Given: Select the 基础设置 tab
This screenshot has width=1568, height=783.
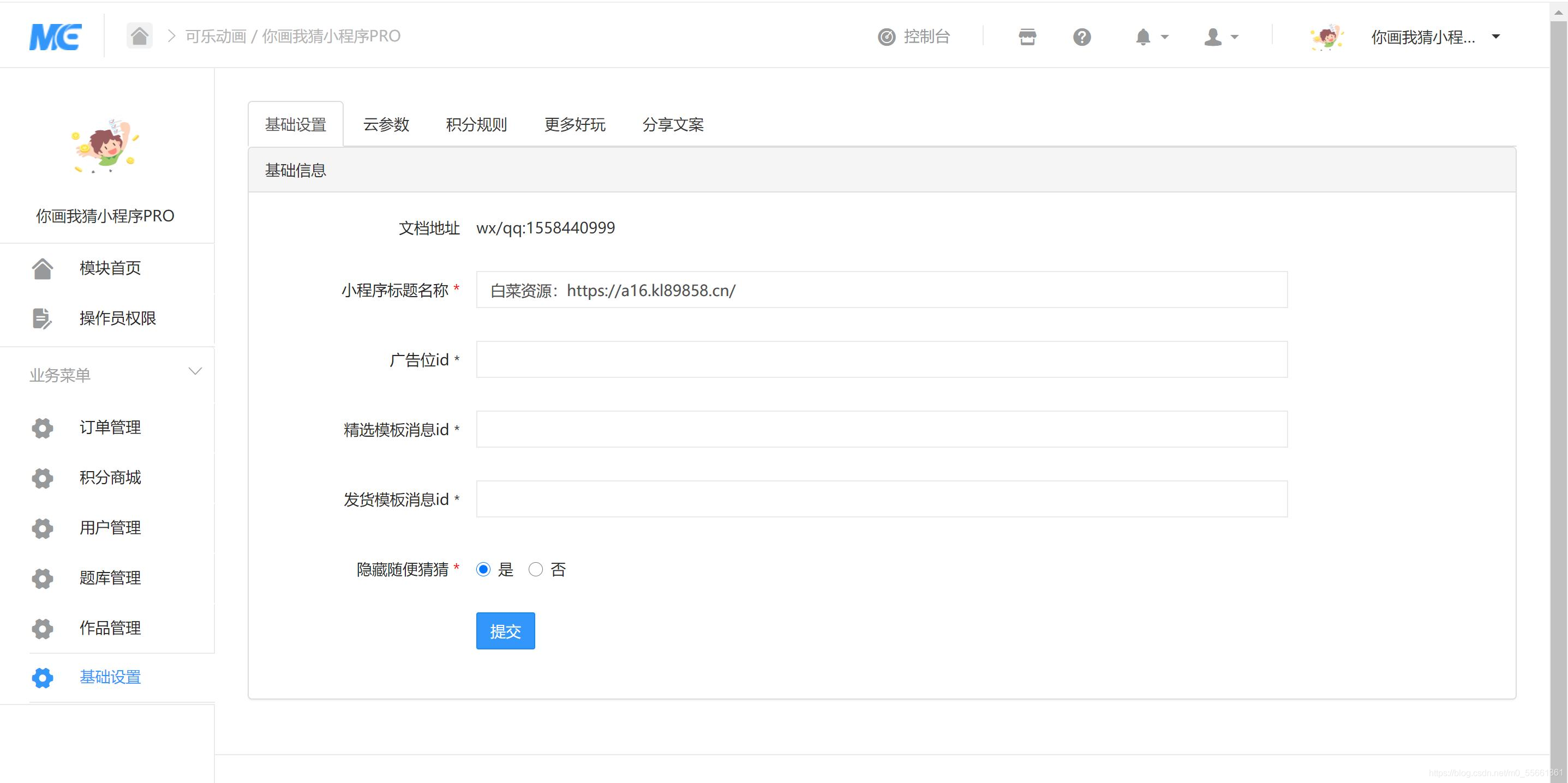Looking at the screenshot, I should (x=296, y=124).
